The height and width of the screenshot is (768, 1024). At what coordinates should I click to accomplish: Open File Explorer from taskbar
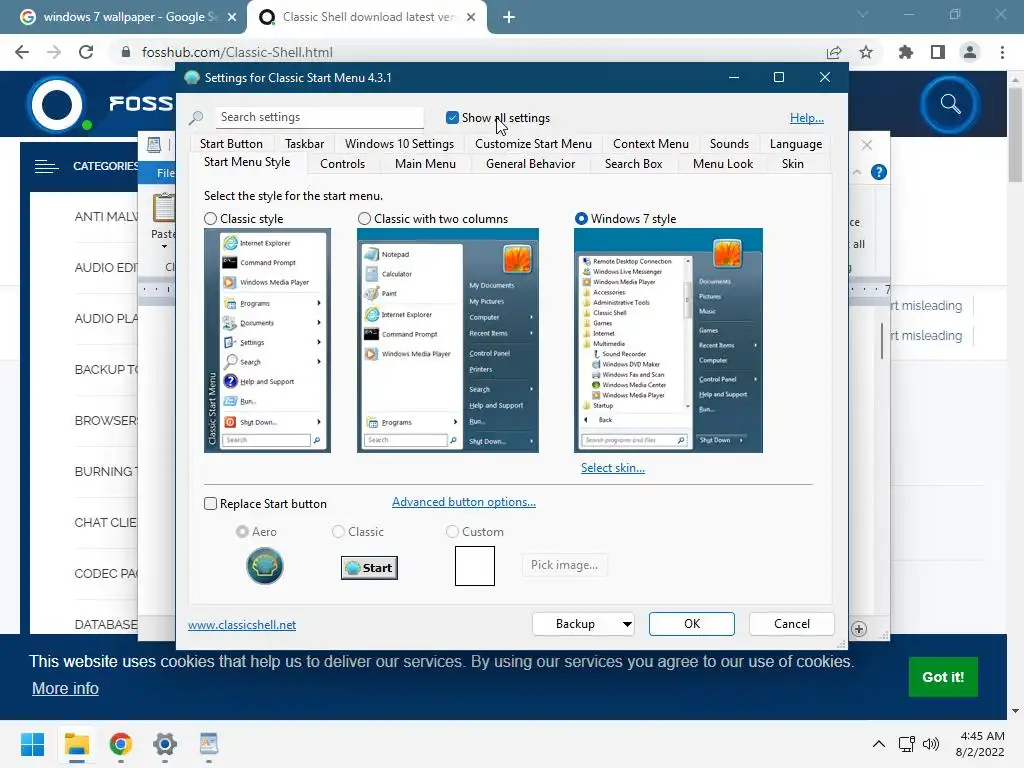click(76, 744)
